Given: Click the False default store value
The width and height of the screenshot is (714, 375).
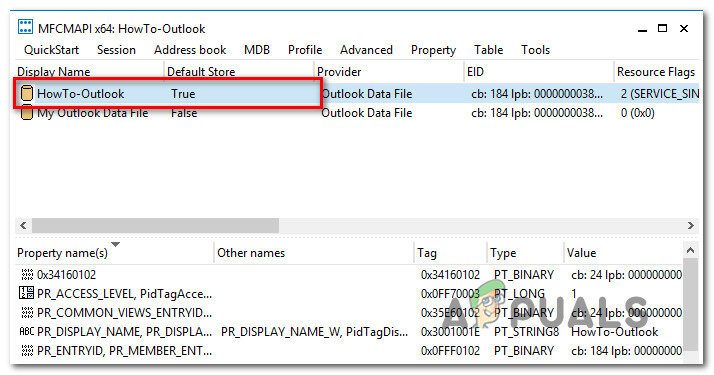Looking at the screenshot, I should (x=184, y=113).
